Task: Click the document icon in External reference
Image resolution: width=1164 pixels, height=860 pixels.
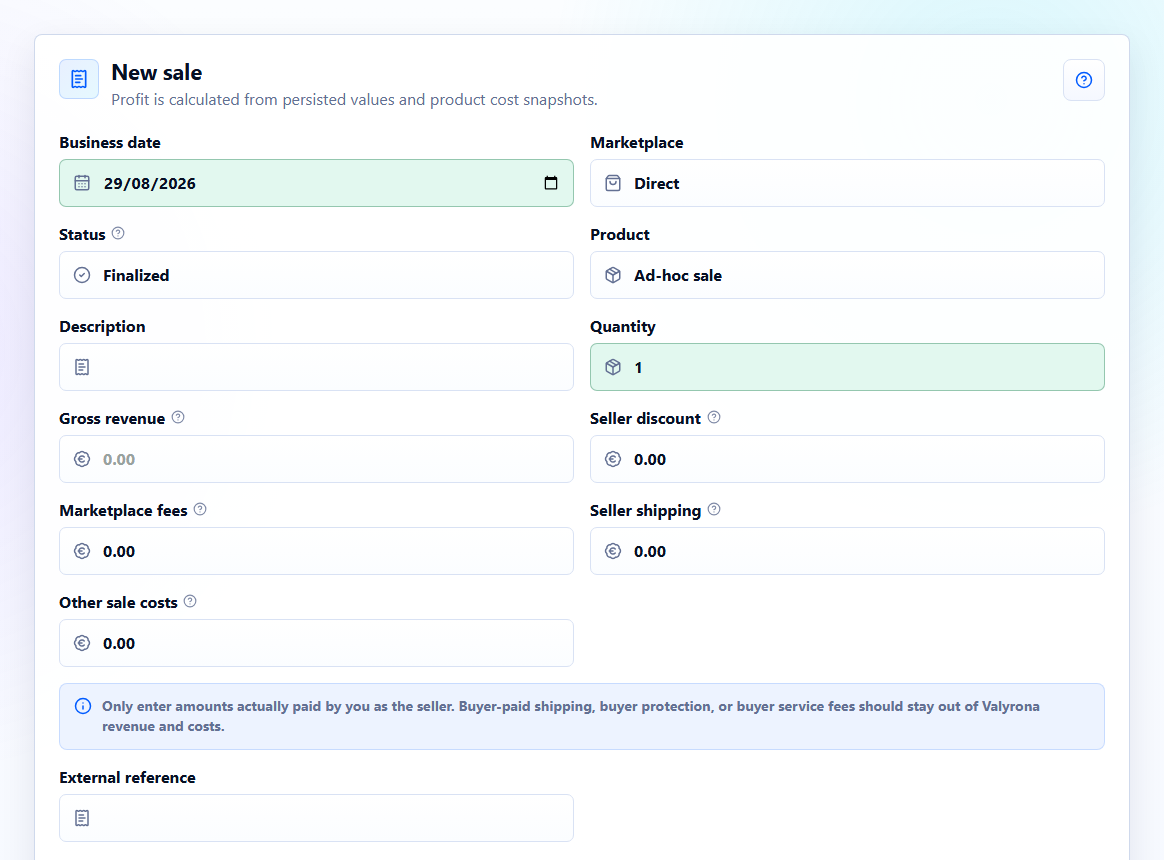Action: tap(82, 818)
